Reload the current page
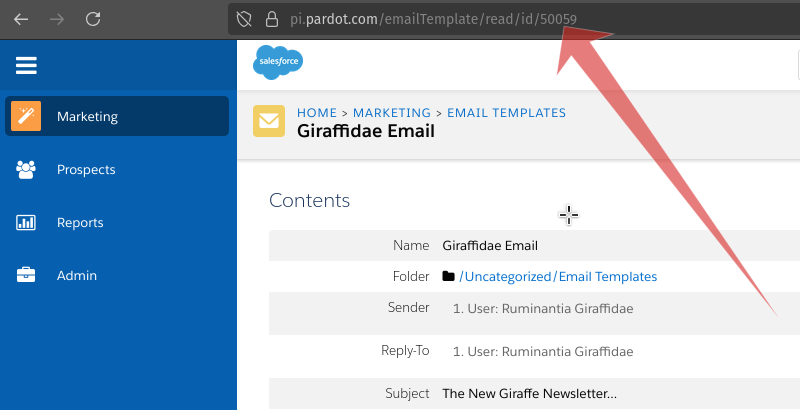The image size is (800, 410). pyautogui.click(x=93, y=19)
